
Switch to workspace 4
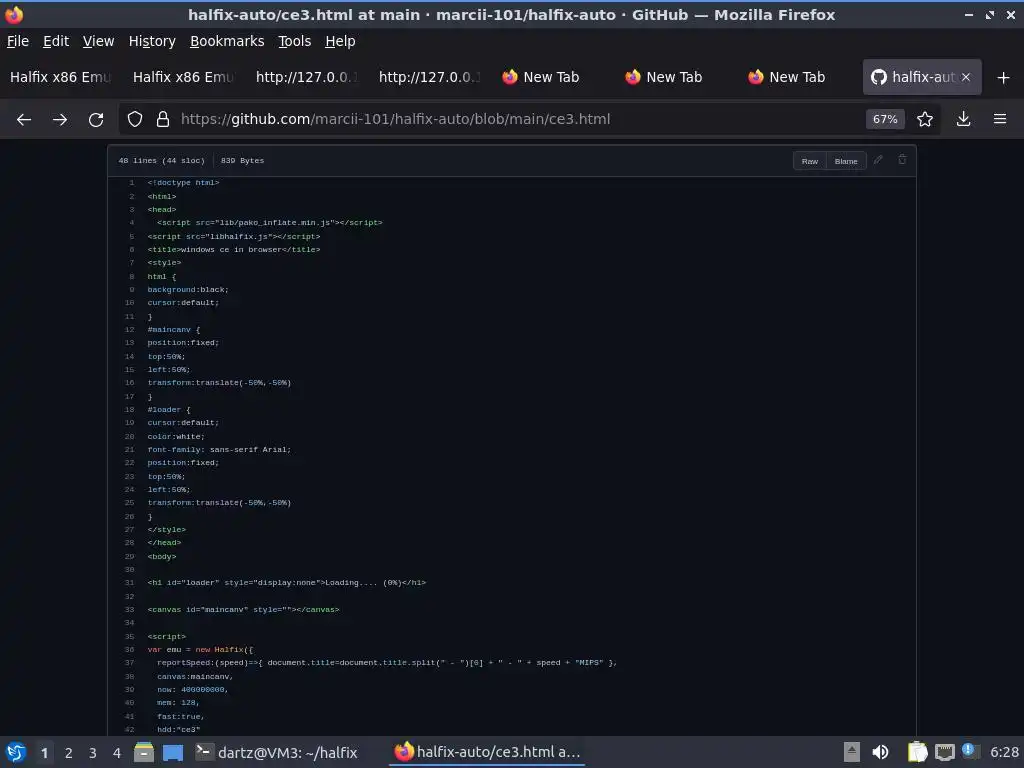[x=117, y=753]
